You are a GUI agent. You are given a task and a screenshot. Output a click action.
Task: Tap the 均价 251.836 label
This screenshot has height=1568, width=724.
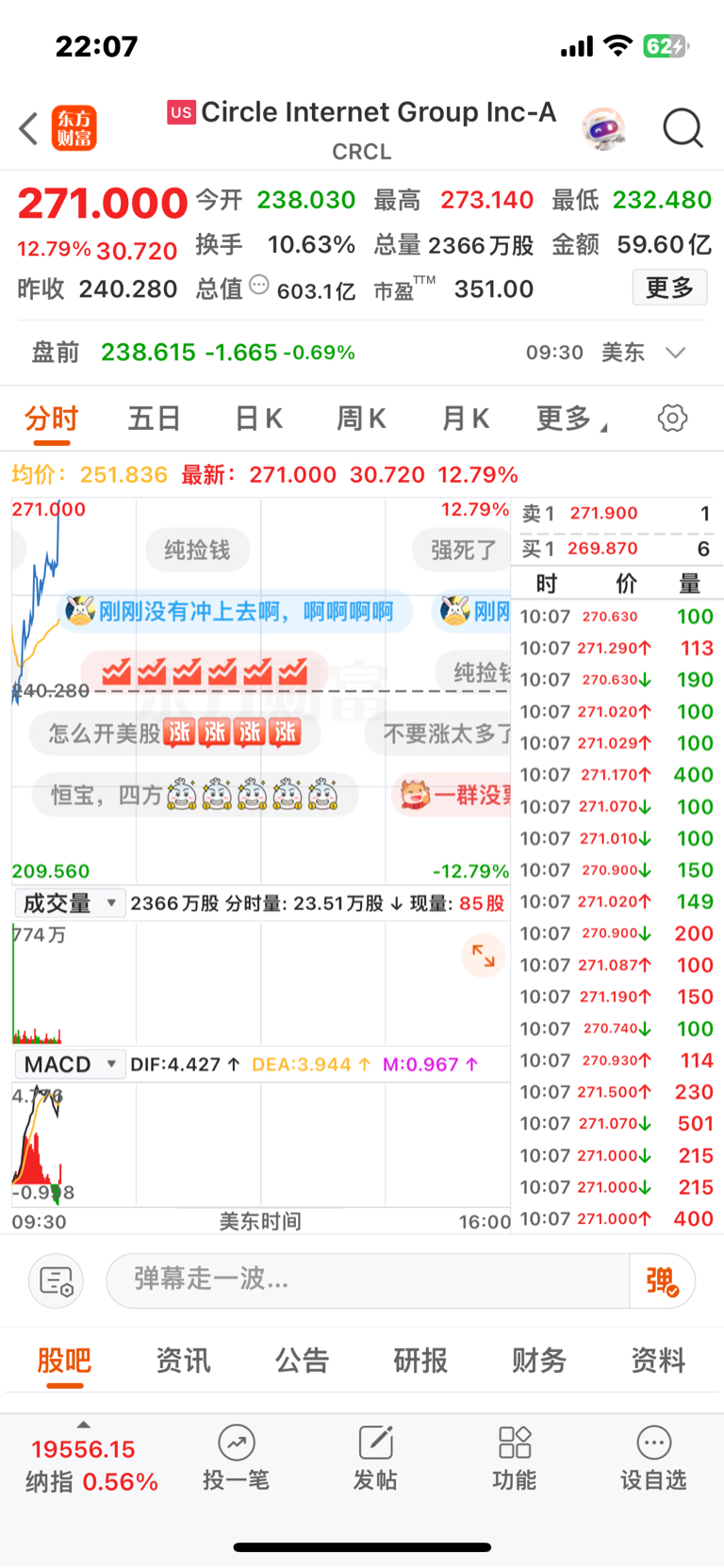[90, 474]
